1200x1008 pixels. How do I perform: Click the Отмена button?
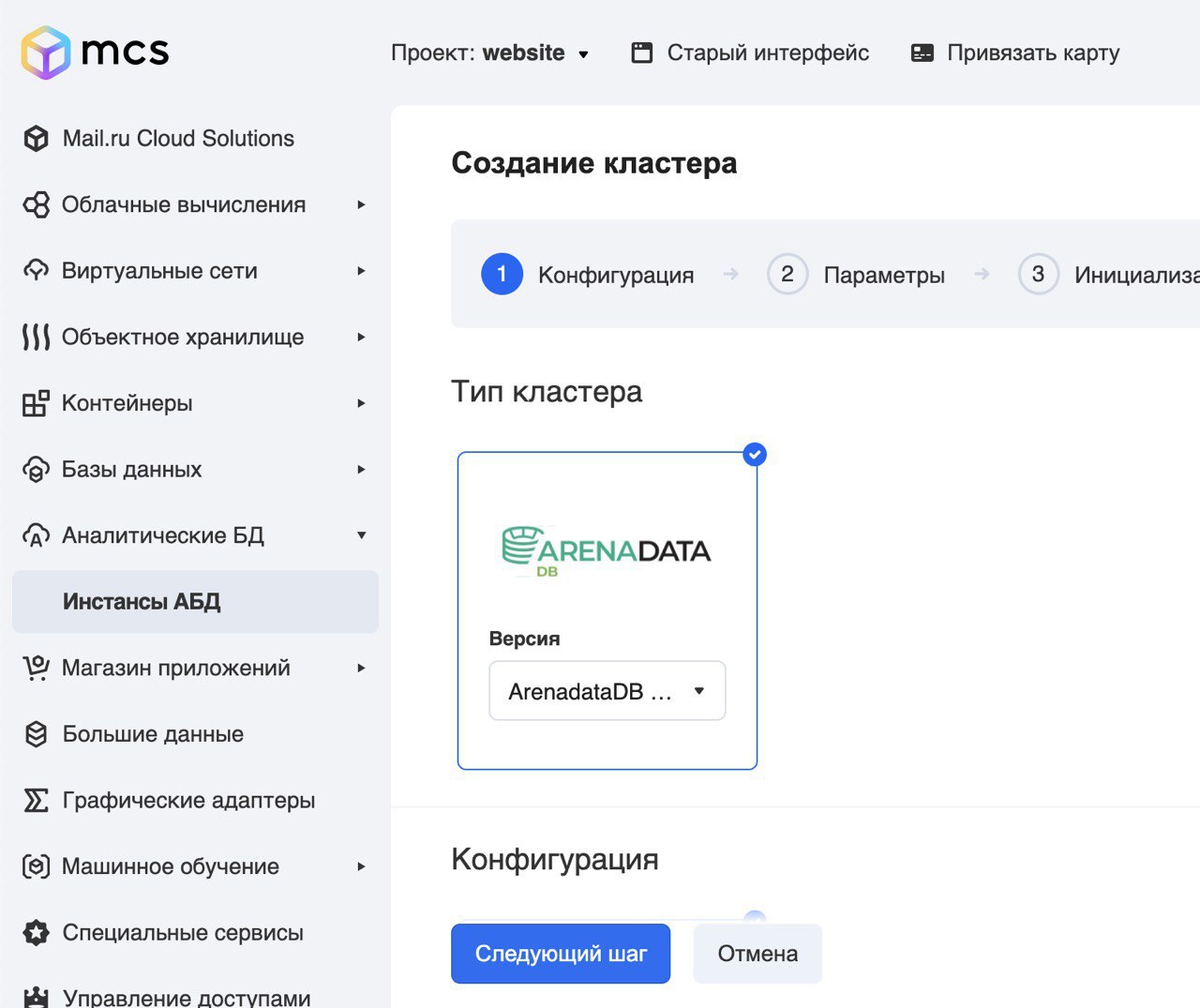point(757,954)
